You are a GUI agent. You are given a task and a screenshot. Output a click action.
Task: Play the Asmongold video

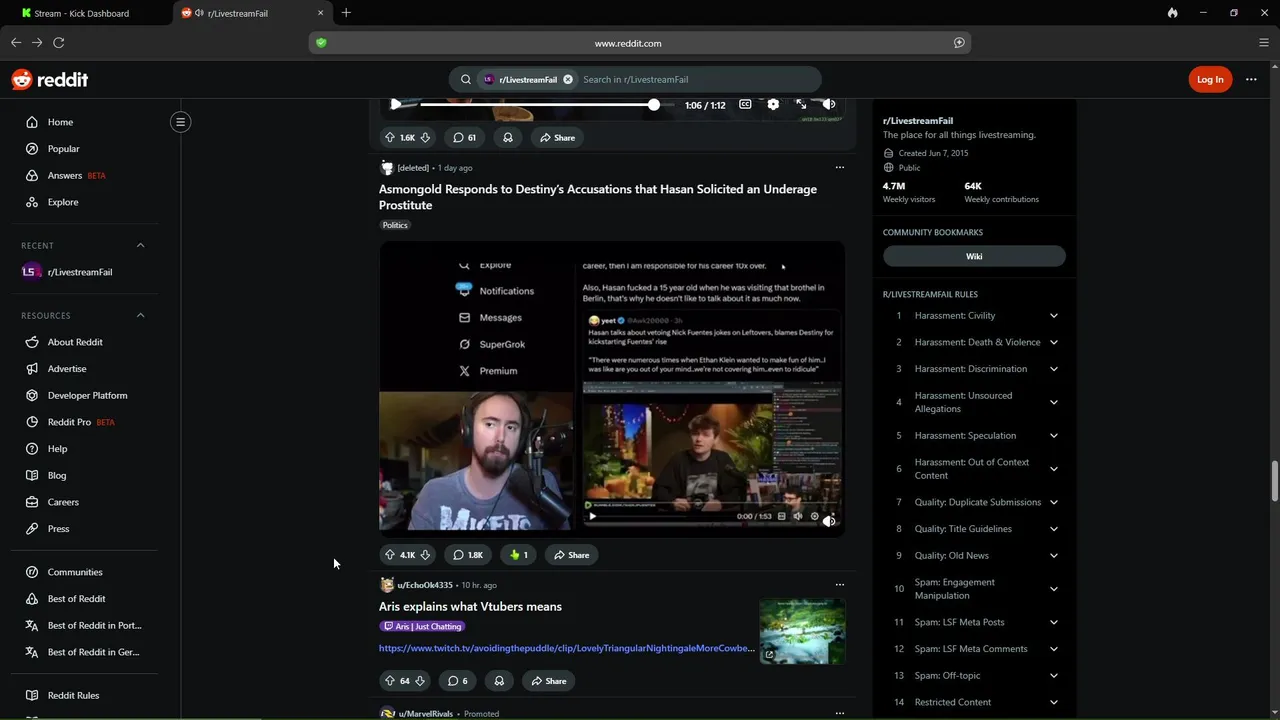[592, 517]
